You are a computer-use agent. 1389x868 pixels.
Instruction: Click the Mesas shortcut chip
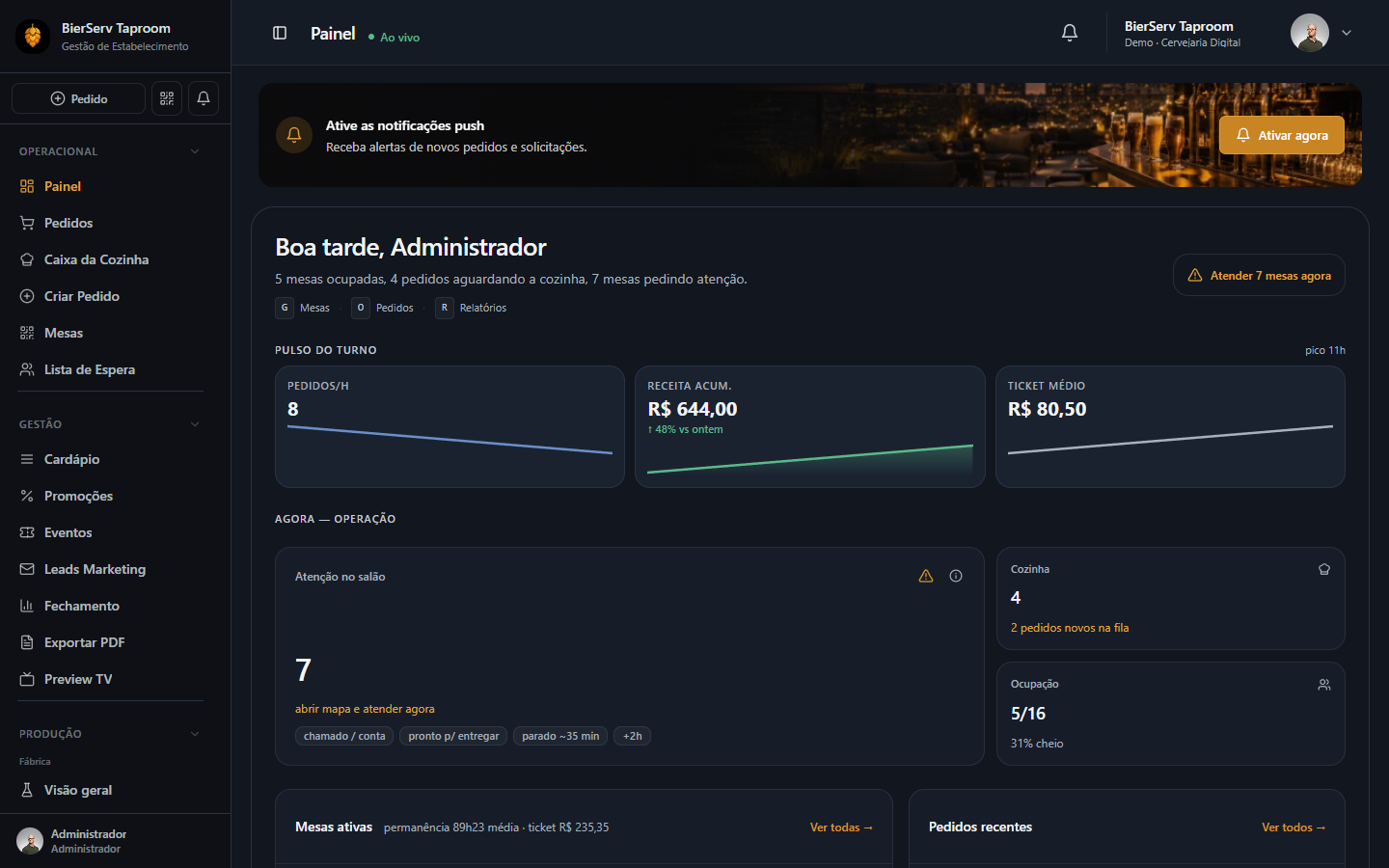pyautogui.click(x=305, y=308)
